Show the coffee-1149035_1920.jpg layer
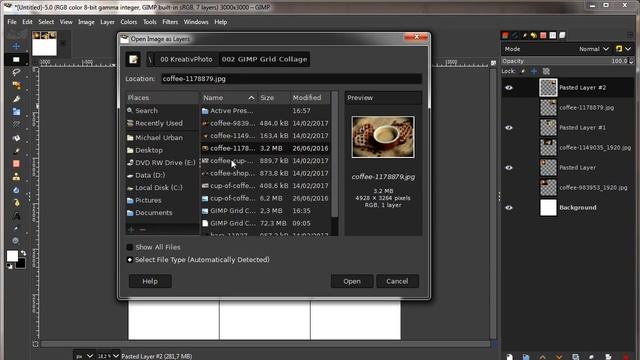The height and width of the screenshot is (360, 640). [509, 148]
